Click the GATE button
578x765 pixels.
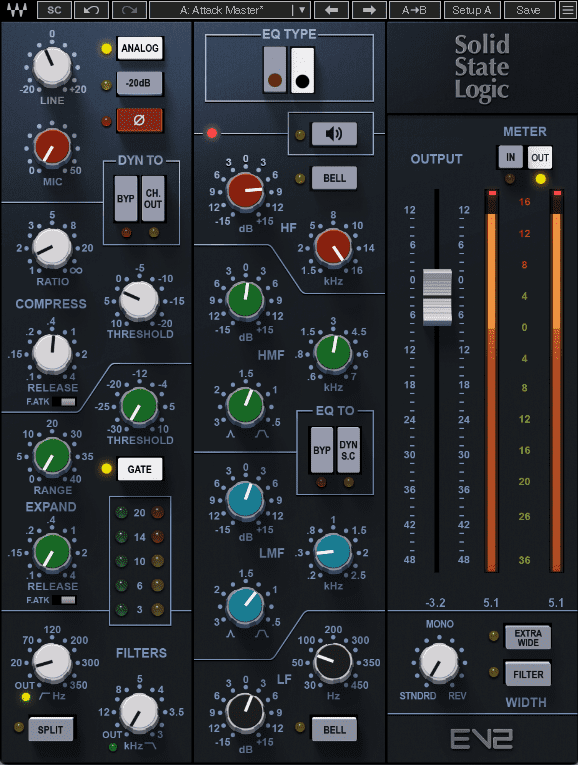pyautogui.click(x=140, y=469)
